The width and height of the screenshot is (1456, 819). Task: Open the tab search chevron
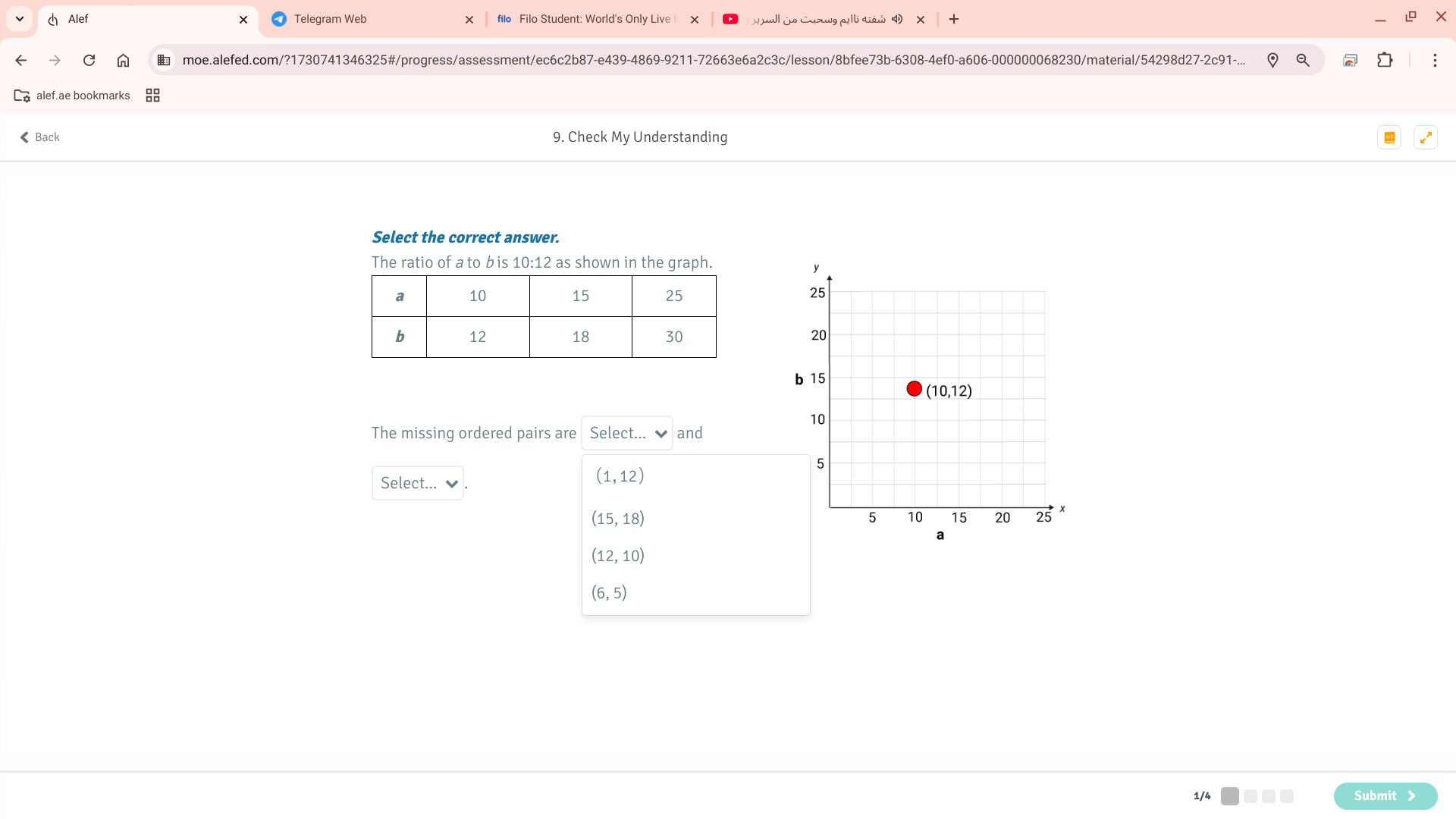20,19
